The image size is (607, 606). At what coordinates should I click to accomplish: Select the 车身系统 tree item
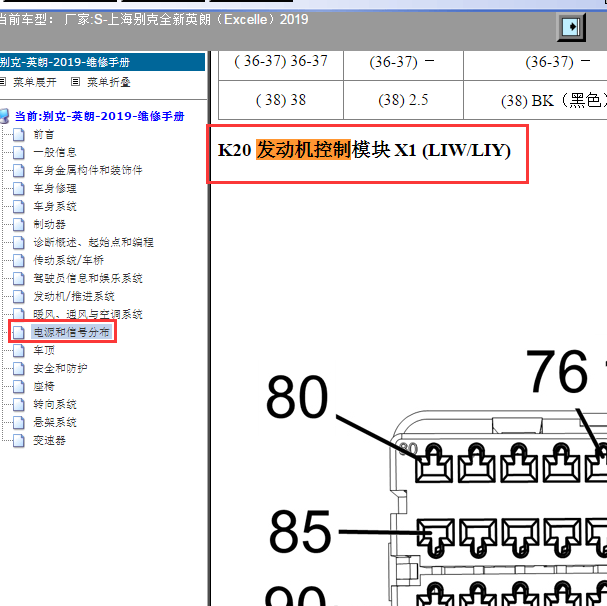(55, 206)
